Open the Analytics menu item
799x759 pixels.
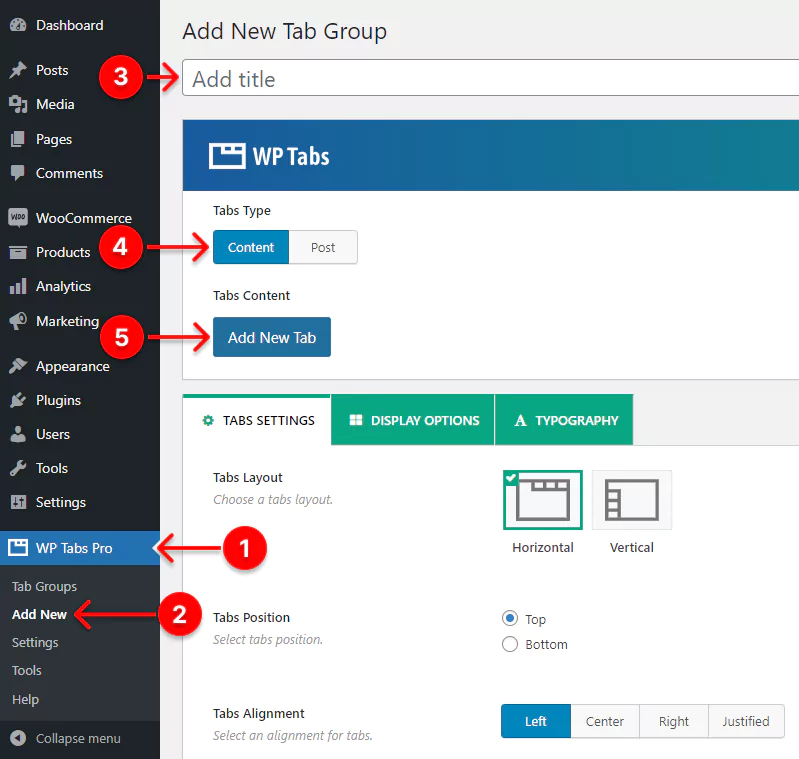pos(80,286)
